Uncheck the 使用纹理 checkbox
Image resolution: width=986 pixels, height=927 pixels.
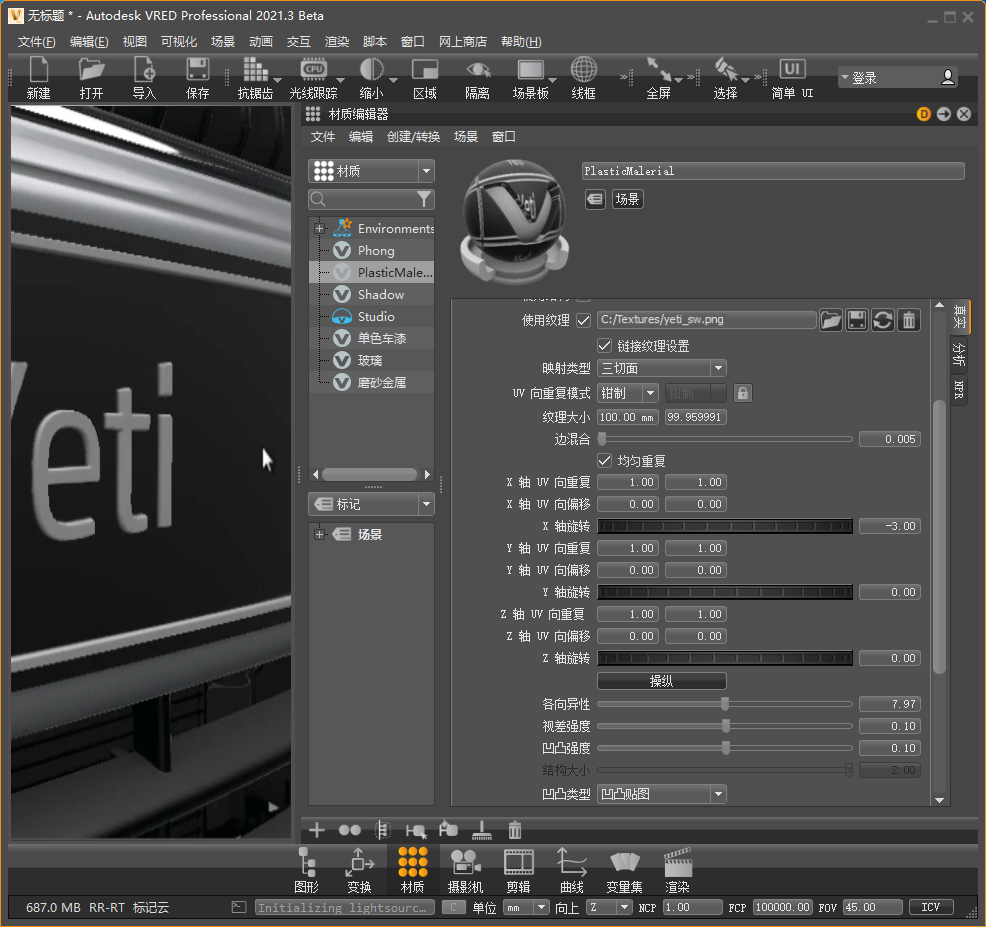(584, 320)
